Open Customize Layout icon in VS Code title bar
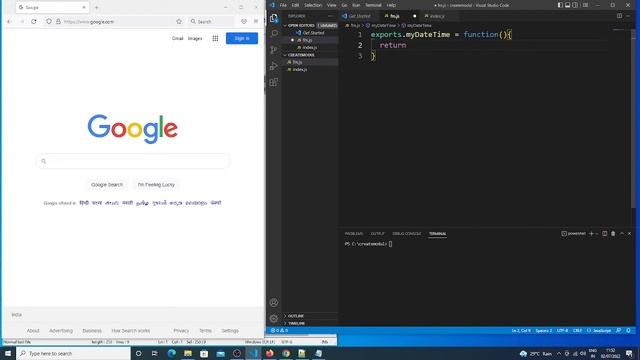Screen dimensions: 640x360 click(x=585, y=5)
